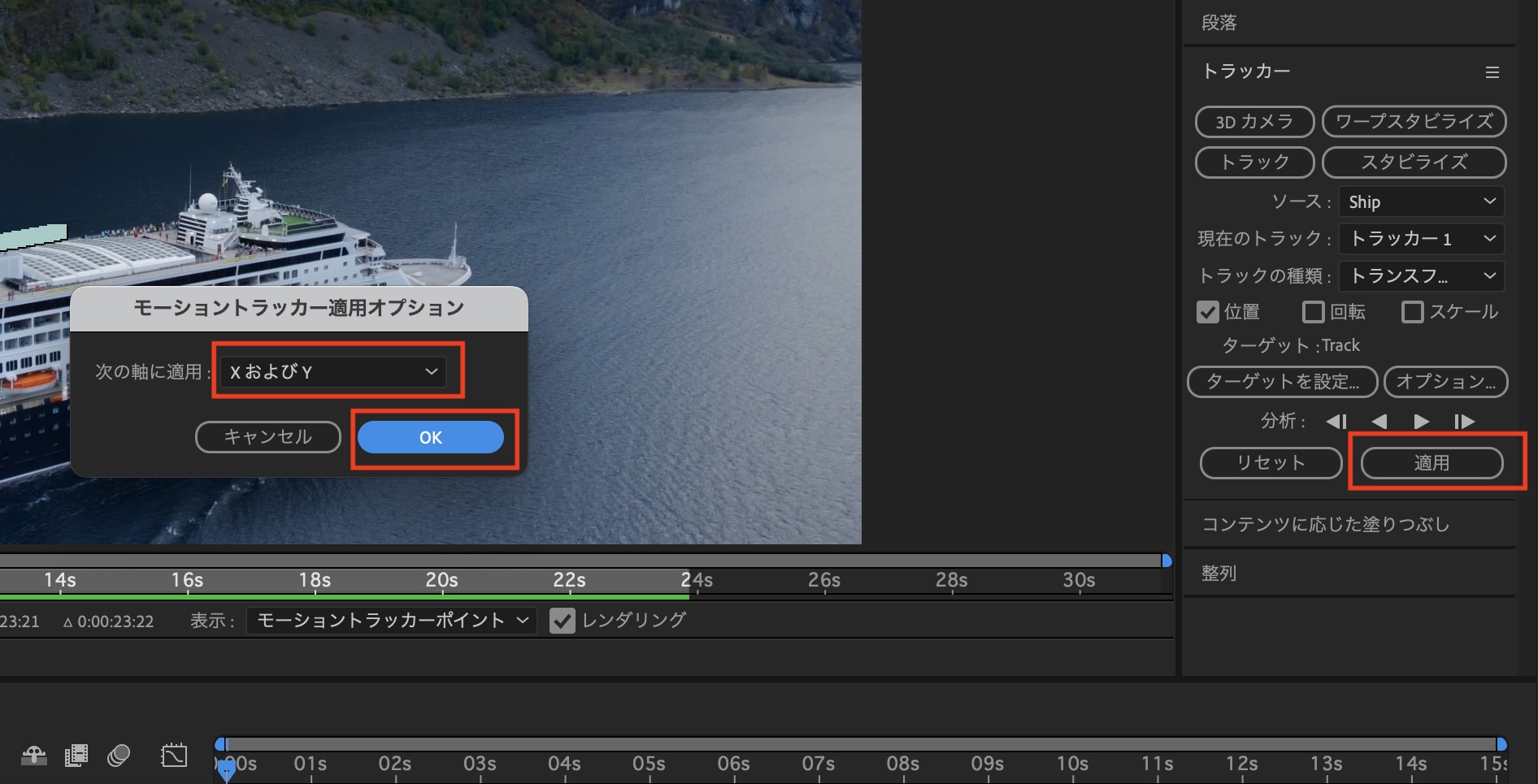Analyze one frame backward in Tracker

(x=1336, y=421)
